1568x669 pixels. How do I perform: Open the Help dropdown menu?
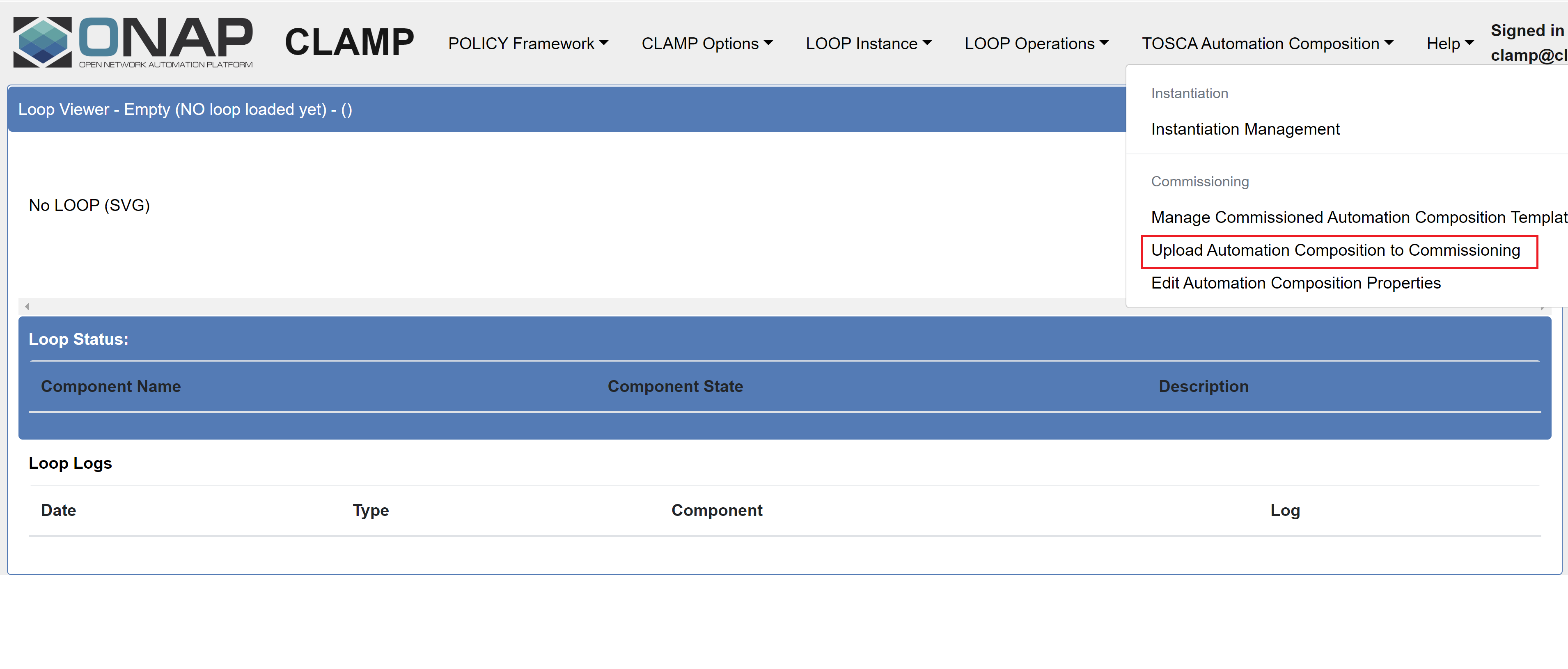1450,44
